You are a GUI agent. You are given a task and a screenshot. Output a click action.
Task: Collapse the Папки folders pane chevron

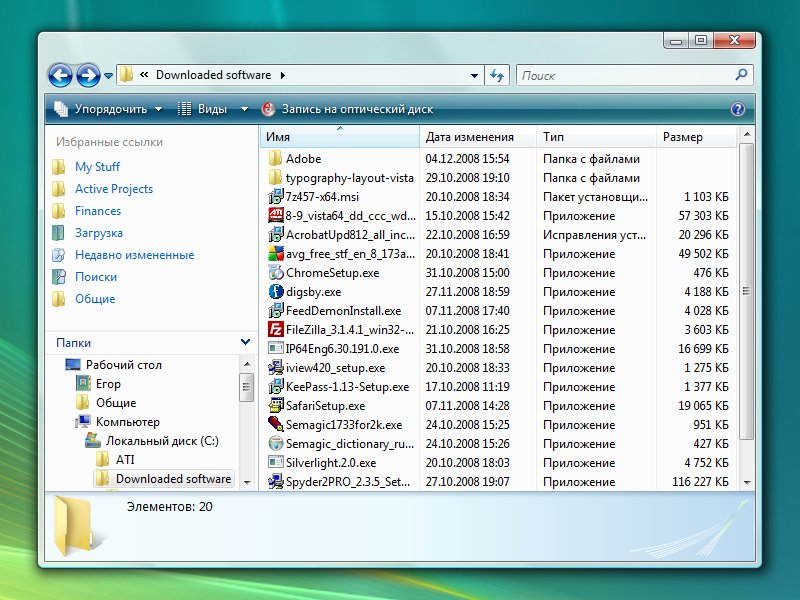(x=245, y=342)
